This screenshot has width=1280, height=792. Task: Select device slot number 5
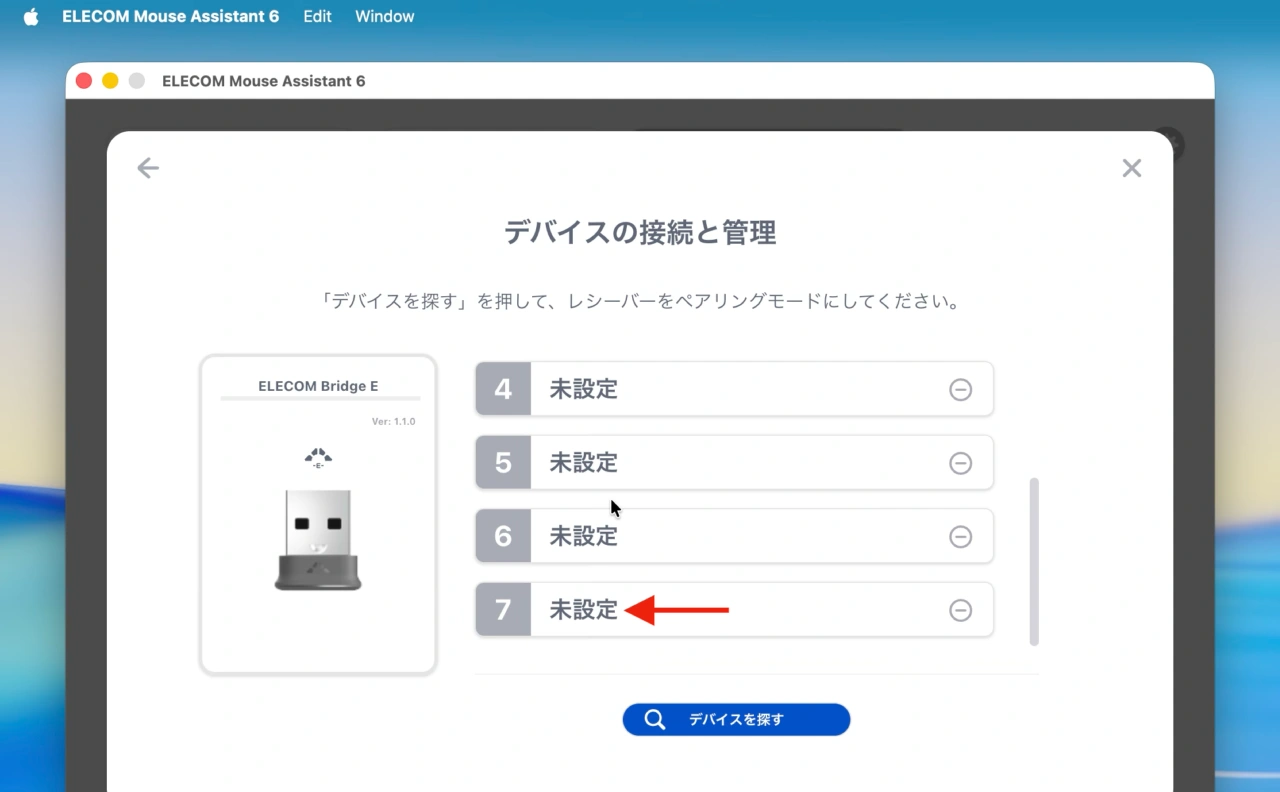pos(734,463)
